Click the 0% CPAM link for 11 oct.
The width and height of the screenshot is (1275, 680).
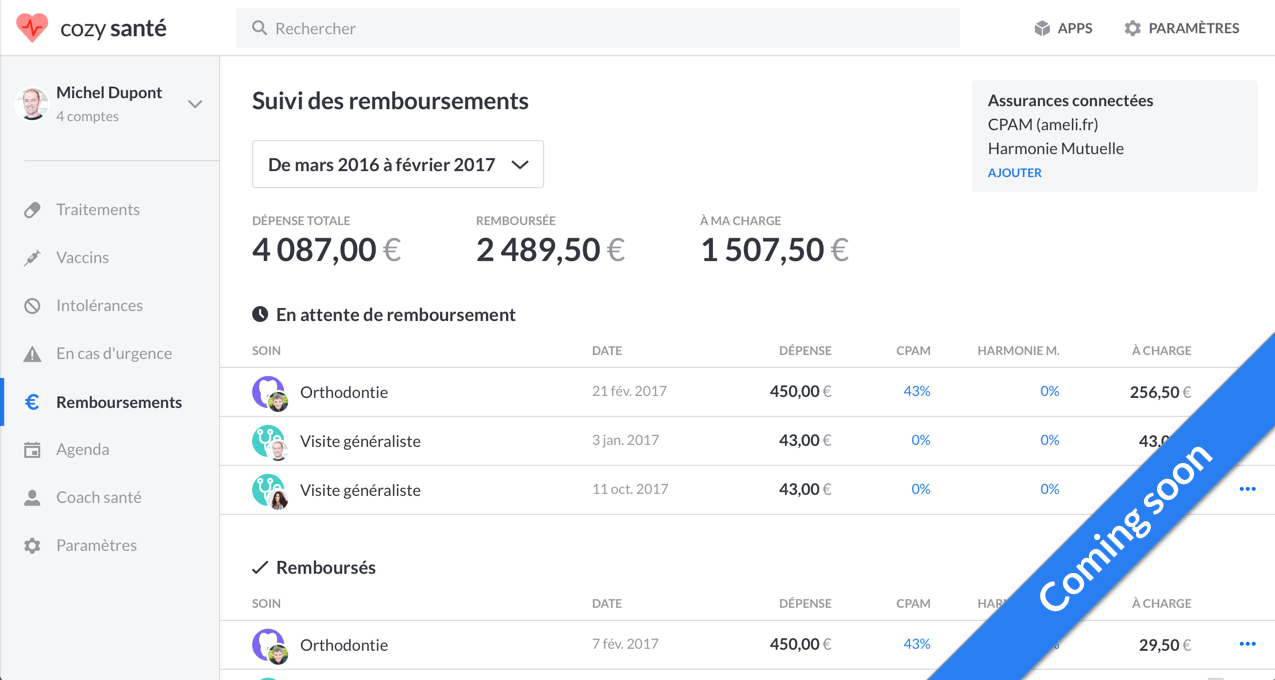921,489
